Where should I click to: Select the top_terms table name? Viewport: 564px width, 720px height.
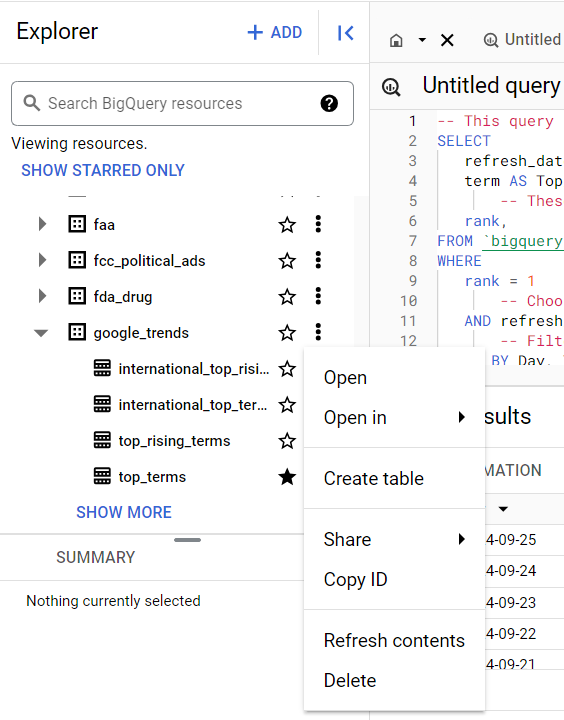pos(152,477)
